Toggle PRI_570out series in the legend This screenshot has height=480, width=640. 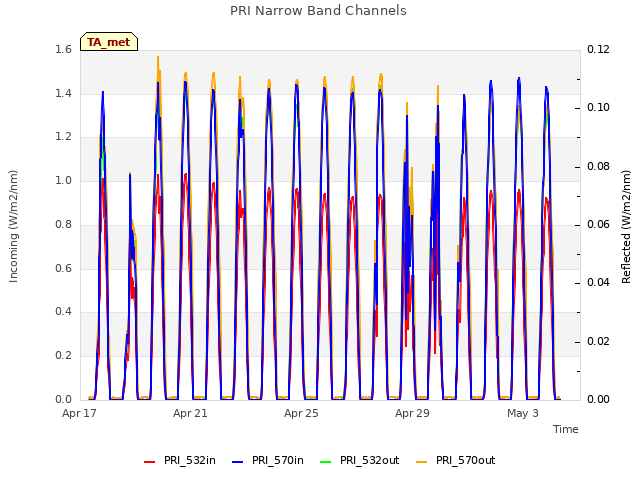[456, 460]
